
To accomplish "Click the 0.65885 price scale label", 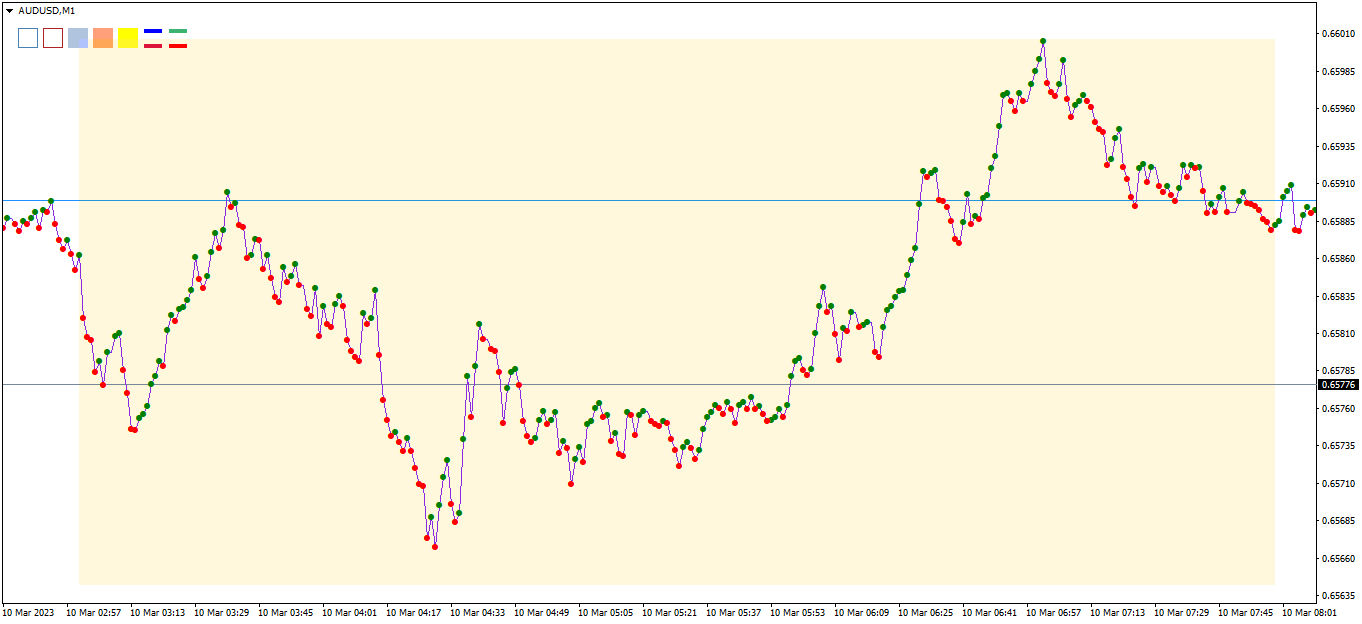I will [x=1338, y=221].
